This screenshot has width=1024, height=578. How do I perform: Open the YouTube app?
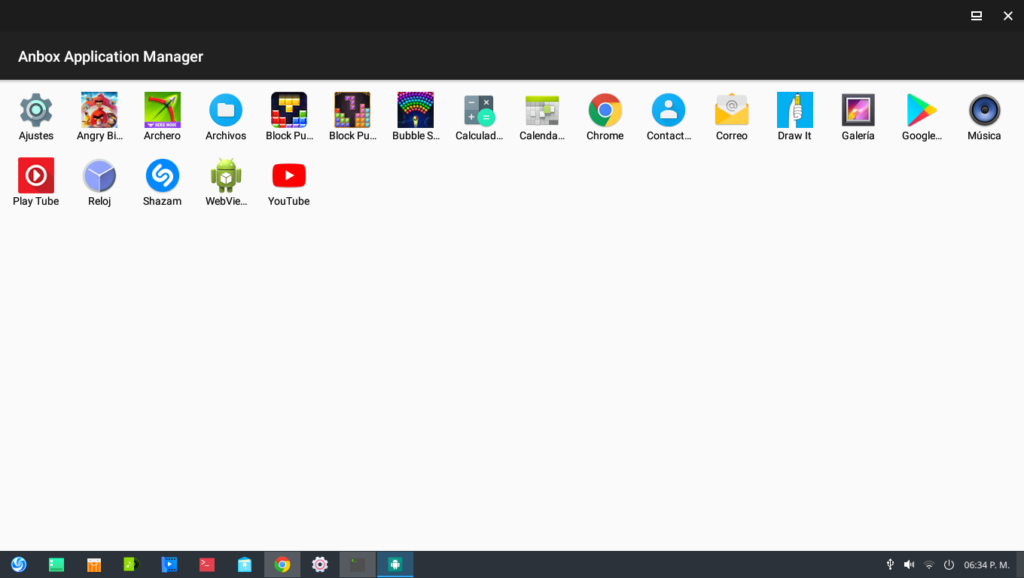tap(289, 177)
